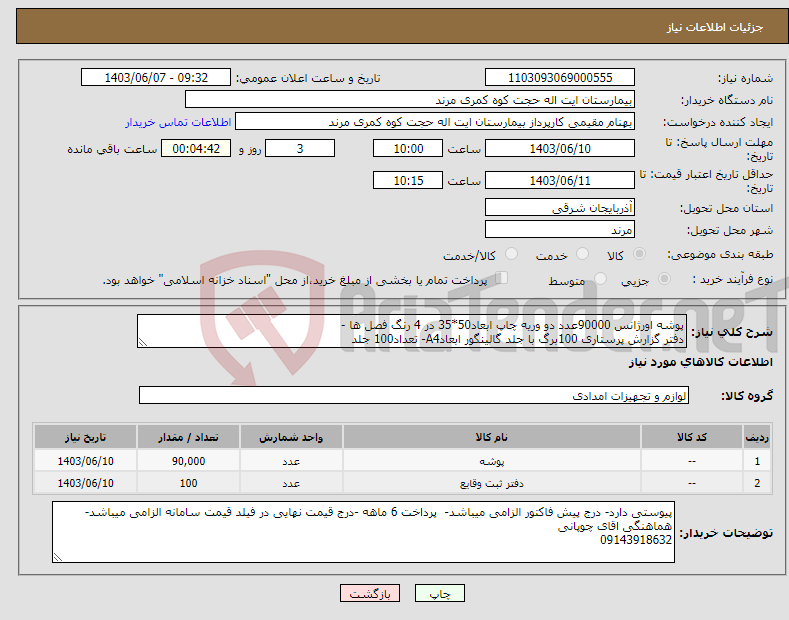Image resolution: width=789 pixels, height=620 pixels.
Task: Click the اطلاعات کالاهای مورد نیاز section heading
Action: [x=700, y=362]
